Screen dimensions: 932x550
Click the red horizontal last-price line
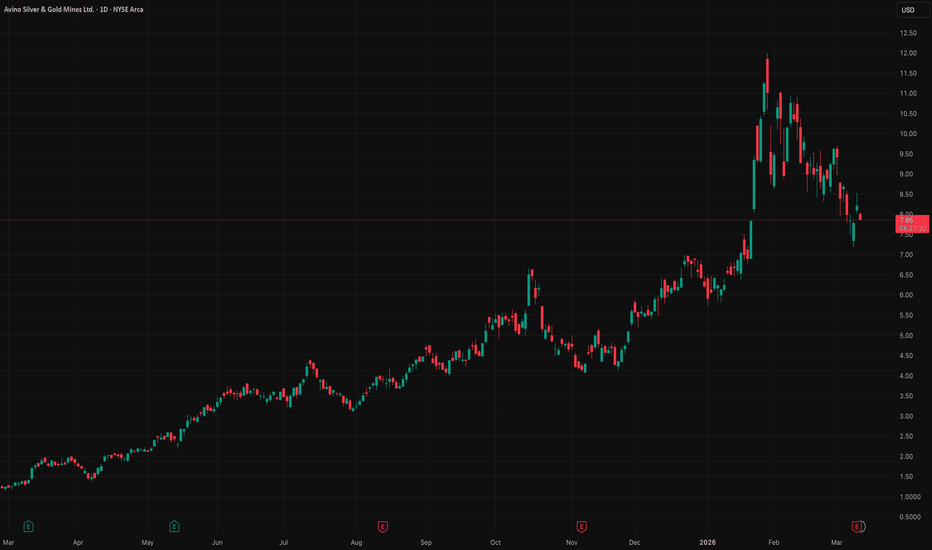[x=446, y=220]
